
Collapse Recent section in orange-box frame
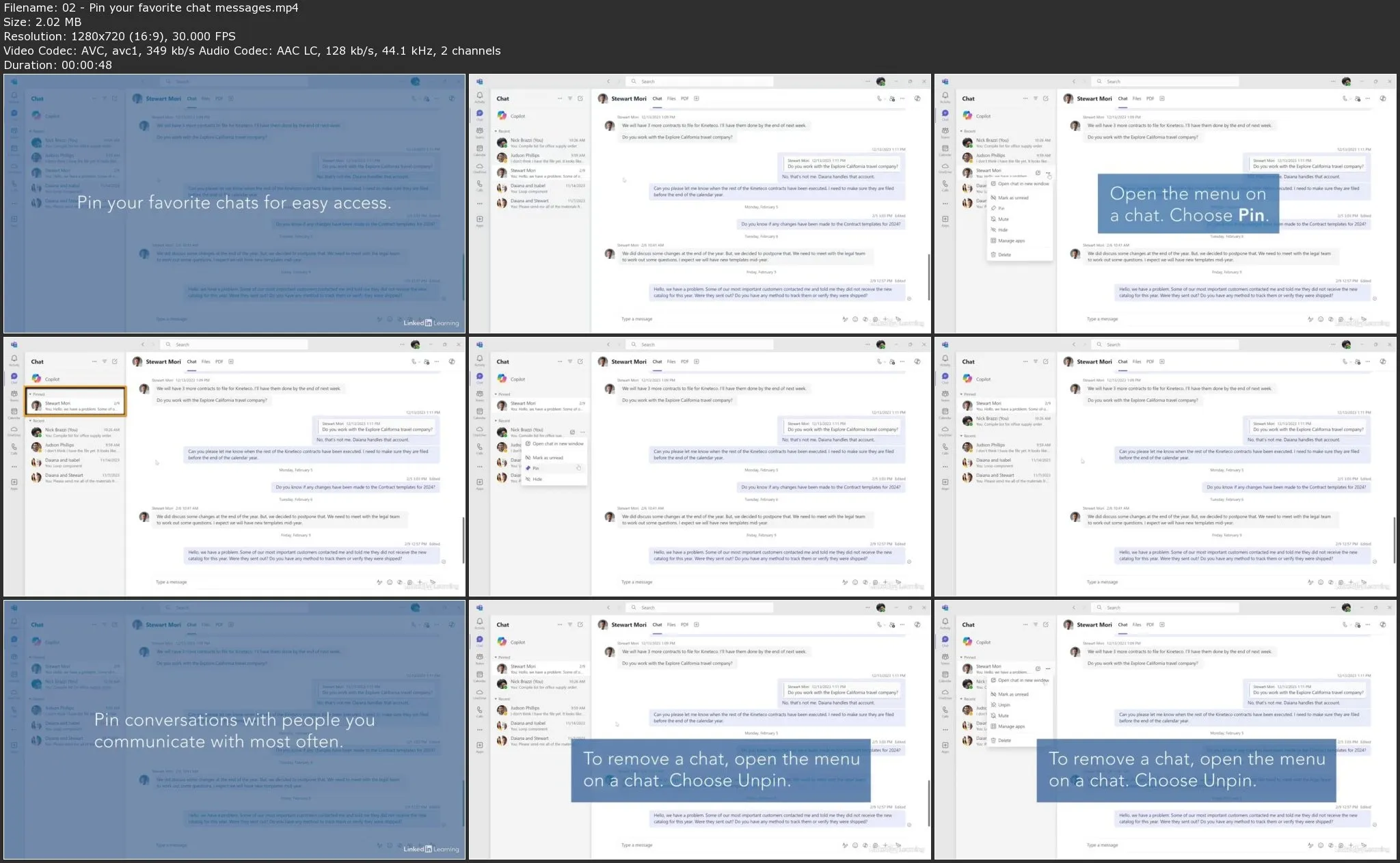pos(31,421)
